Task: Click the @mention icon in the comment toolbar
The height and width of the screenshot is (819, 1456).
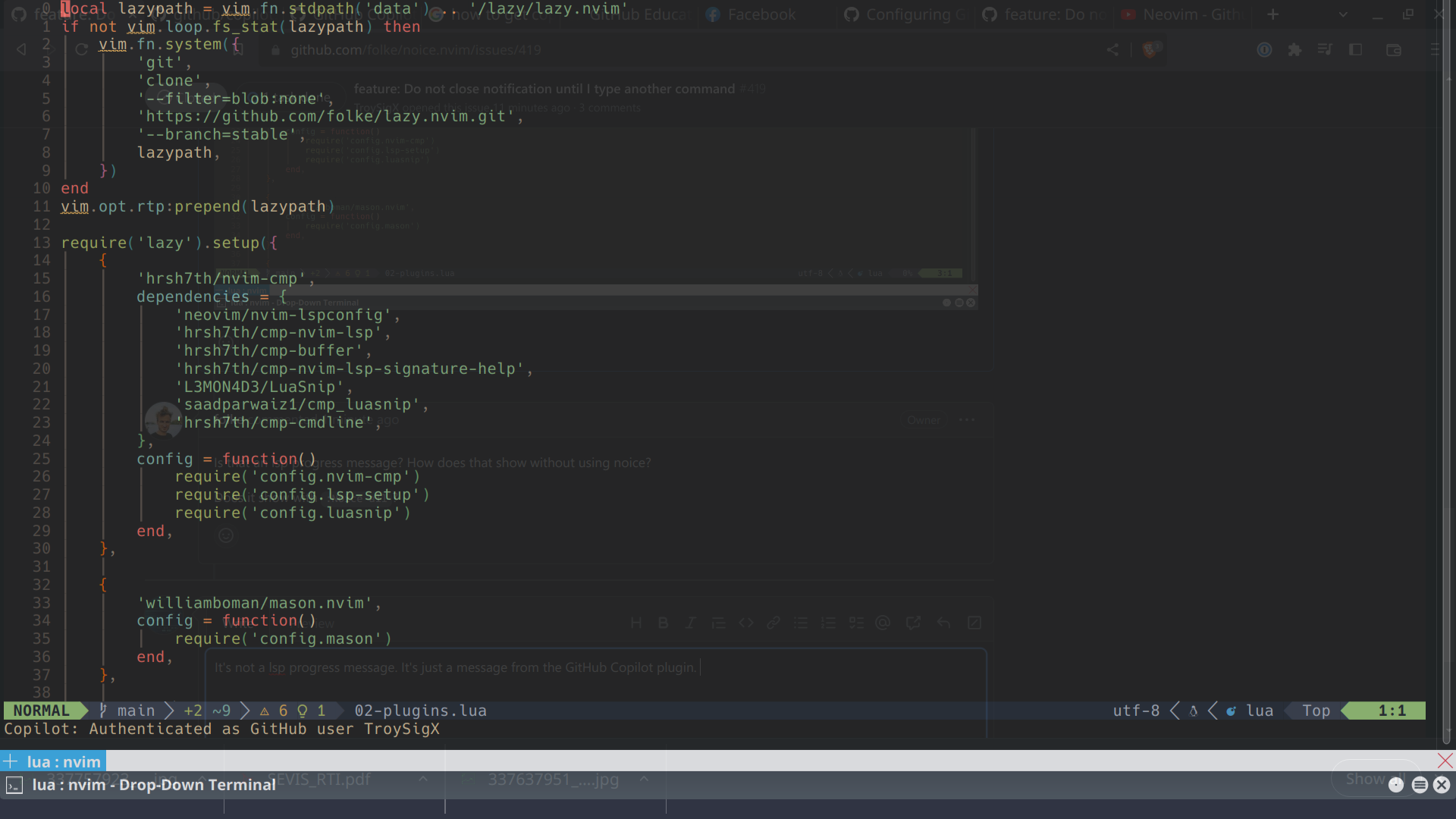Action: [883, 622]
